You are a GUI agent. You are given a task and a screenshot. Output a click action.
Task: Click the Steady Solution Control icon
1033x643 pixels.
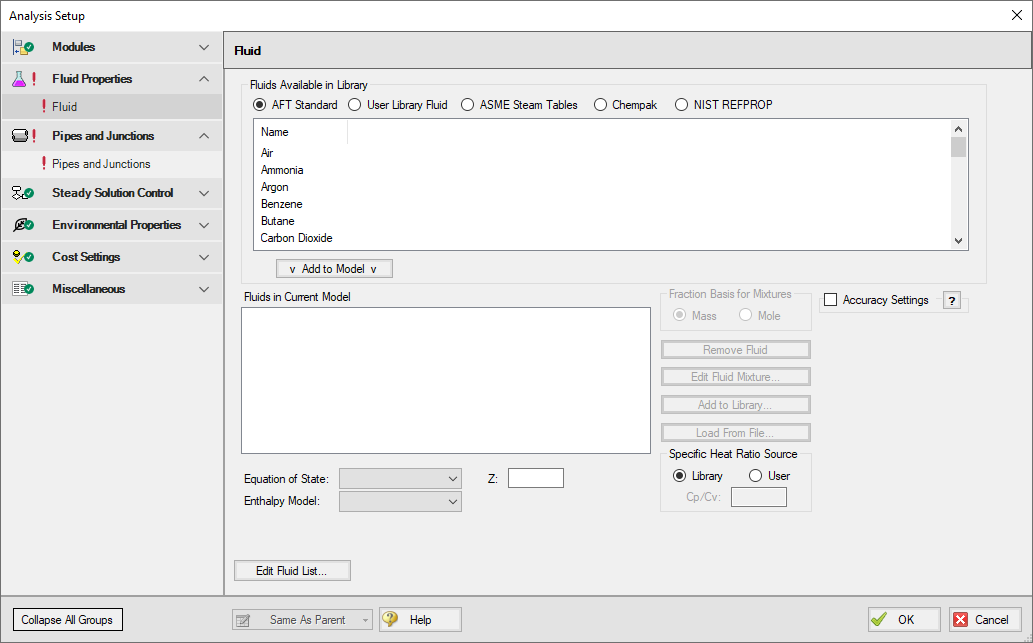tap(22, 193)
